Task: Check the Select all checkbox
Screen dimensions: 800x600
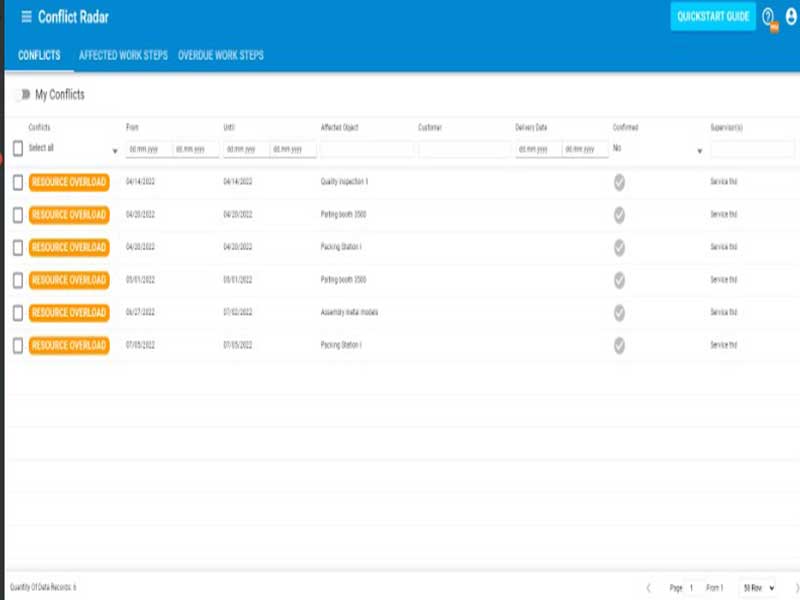Action: 17,148
